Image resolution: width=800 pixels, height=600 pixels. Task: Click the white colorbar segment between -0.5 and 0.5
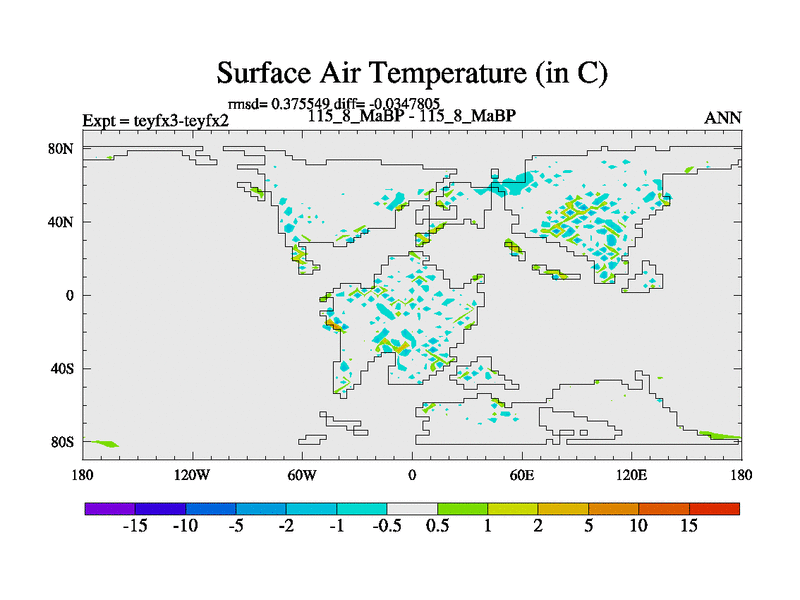[x=412, y=508]
